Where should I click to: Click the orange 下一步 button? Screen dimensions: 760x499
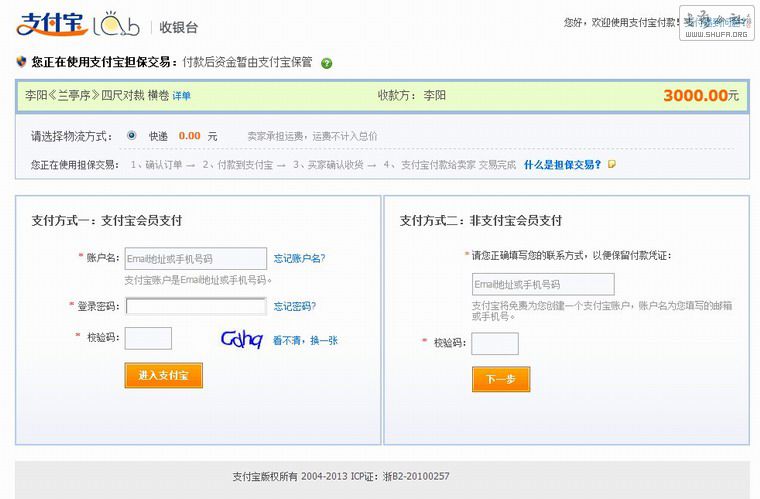[501, 379]
